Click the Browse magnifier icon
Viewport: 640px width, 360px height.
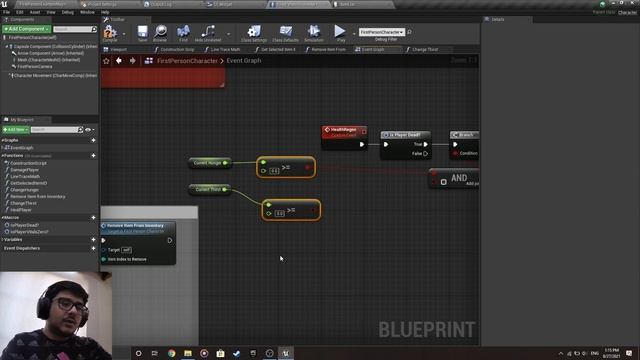click(x=160, y=33)
